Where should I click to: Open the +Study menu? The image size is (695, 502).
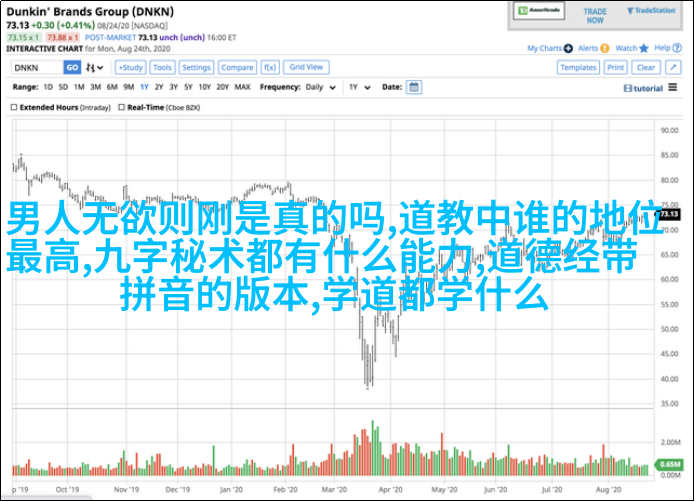tap(131, 67)
